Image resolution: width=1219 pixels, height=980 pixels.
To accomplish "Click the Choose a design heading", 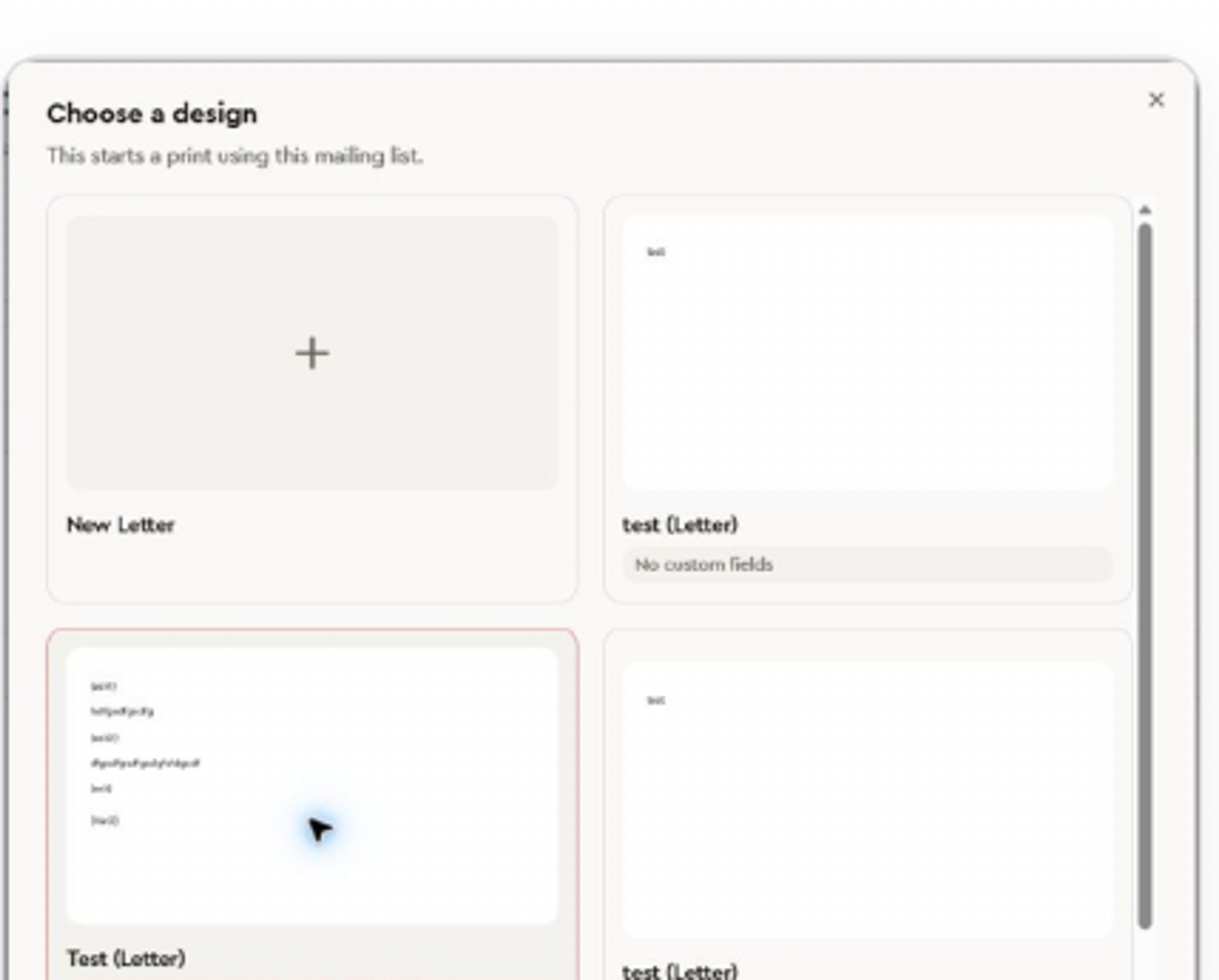I will pos(152,114).
